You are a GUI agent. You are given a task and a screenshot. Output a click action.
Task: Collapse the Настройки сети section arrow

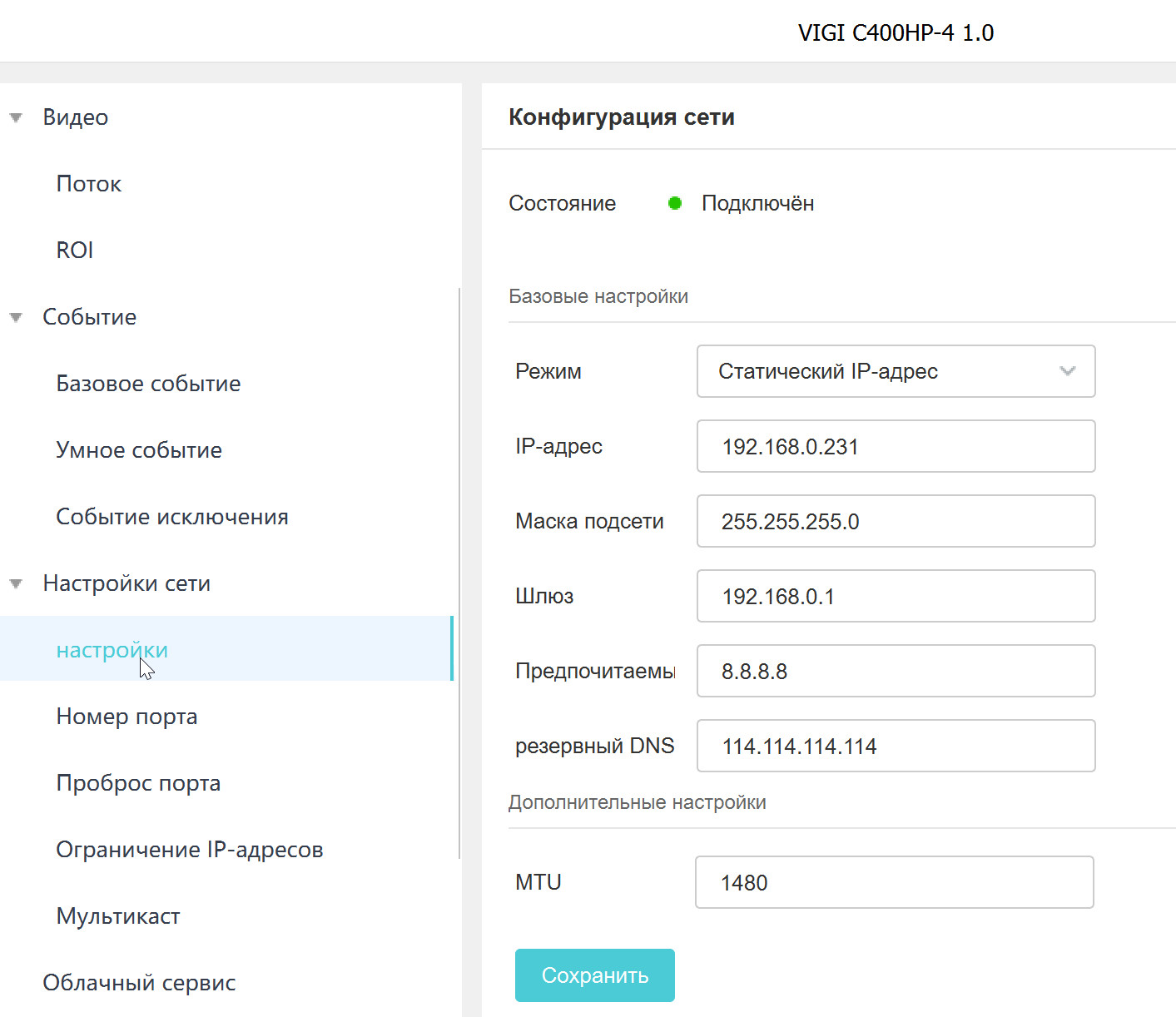pyautogui.click(x=16, y=584)
